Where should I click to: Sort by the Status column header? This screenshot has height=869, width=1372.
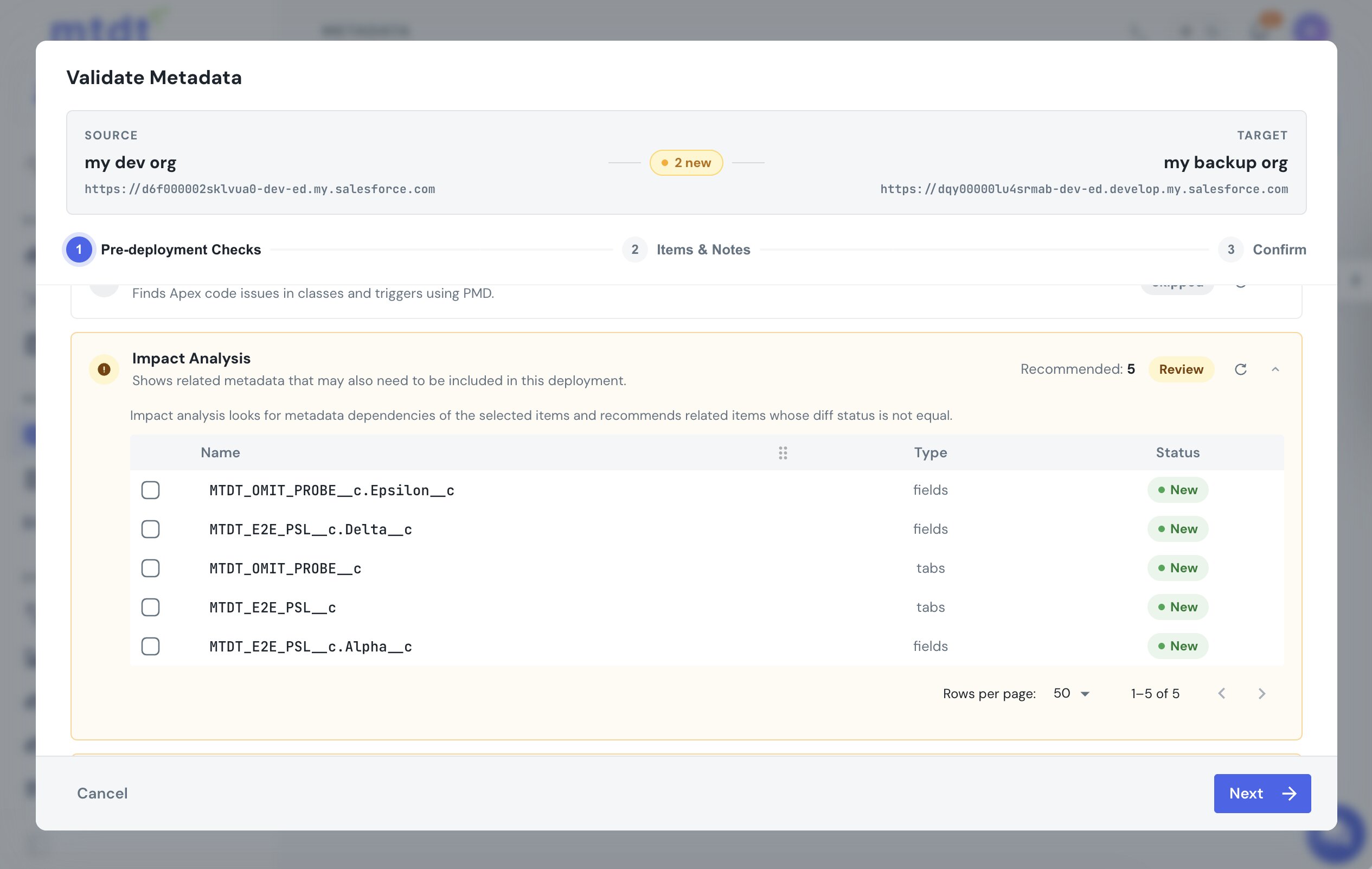click(x=1178, y=453)
